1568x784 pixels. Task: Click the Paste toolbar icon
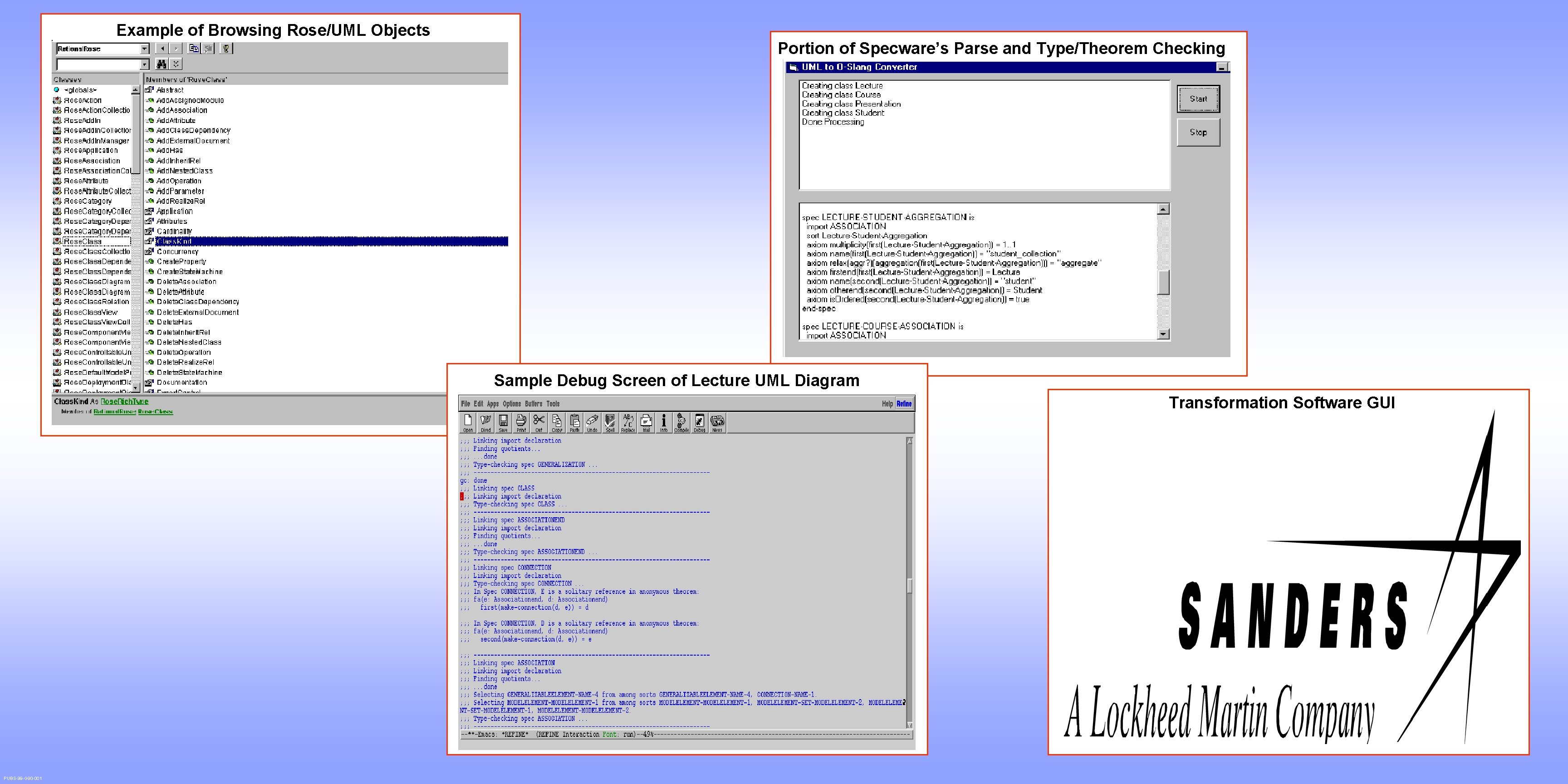(574, 422)
